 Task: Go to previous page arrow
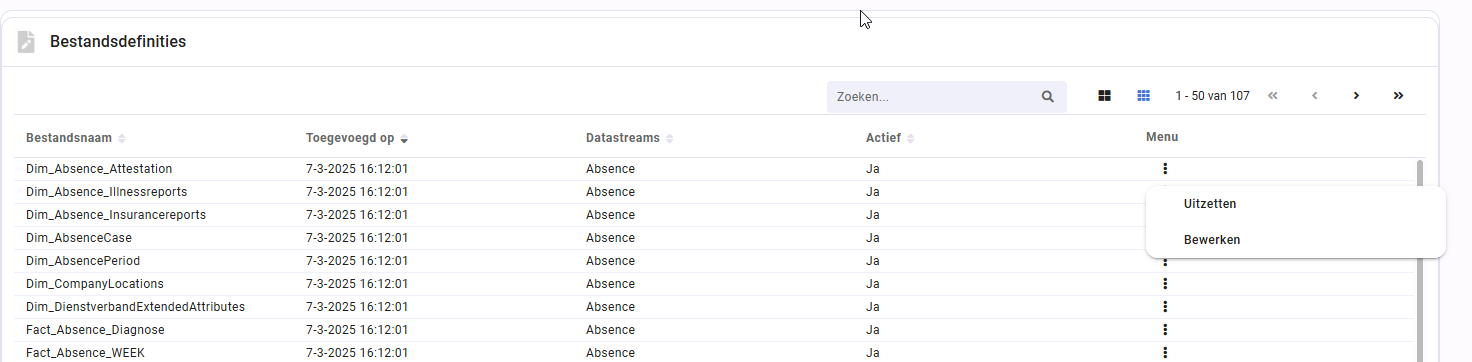point(1315,96)
